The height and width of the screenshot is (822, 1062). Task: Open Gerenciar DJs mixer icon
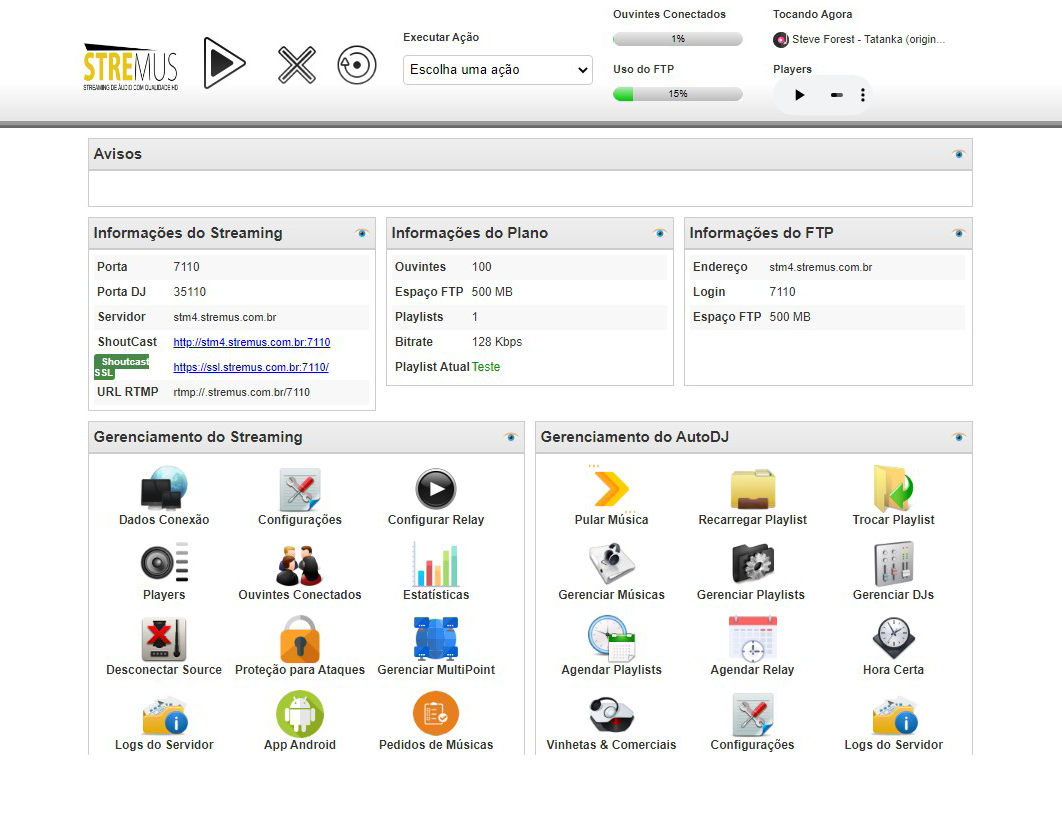pos(893,565)
